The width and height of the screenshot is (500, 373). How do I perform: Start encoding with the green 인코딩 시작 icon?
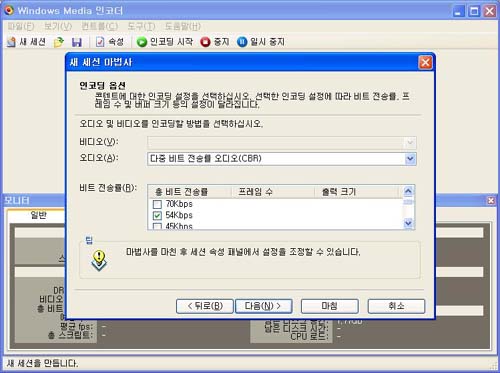pos(142,42)
